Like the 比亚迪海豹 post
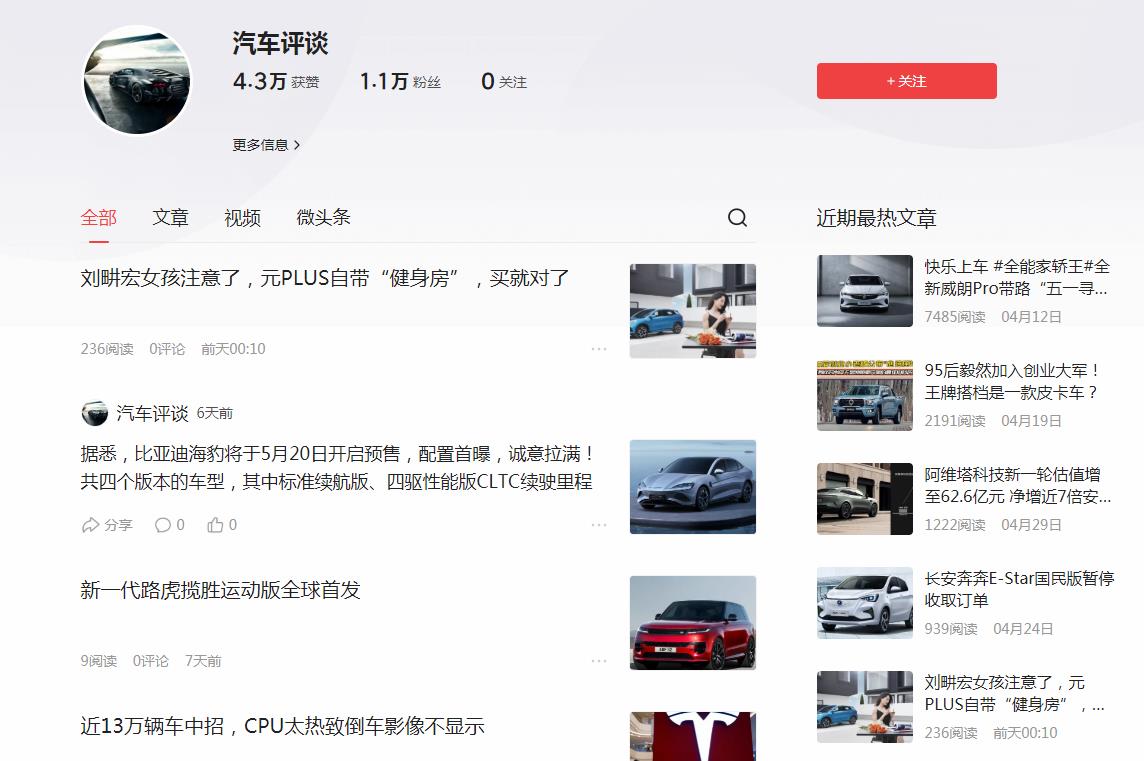The height and width of the screenshot is (761, 1144). click(222, 525)
